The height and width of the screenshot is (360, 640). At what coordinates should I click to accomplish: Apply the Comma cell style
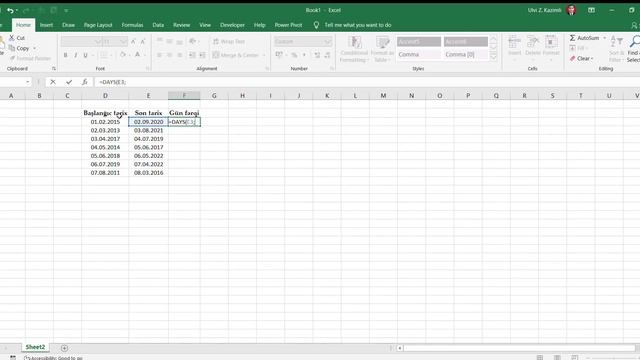[419, 54]
